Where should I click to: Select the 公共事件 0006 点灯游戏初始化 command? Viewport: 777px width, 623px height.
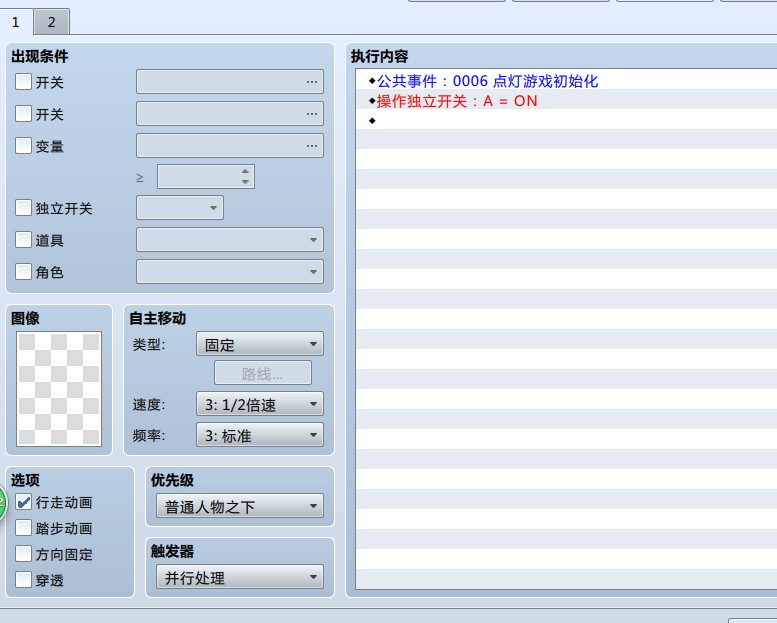(x=566, y=80)
